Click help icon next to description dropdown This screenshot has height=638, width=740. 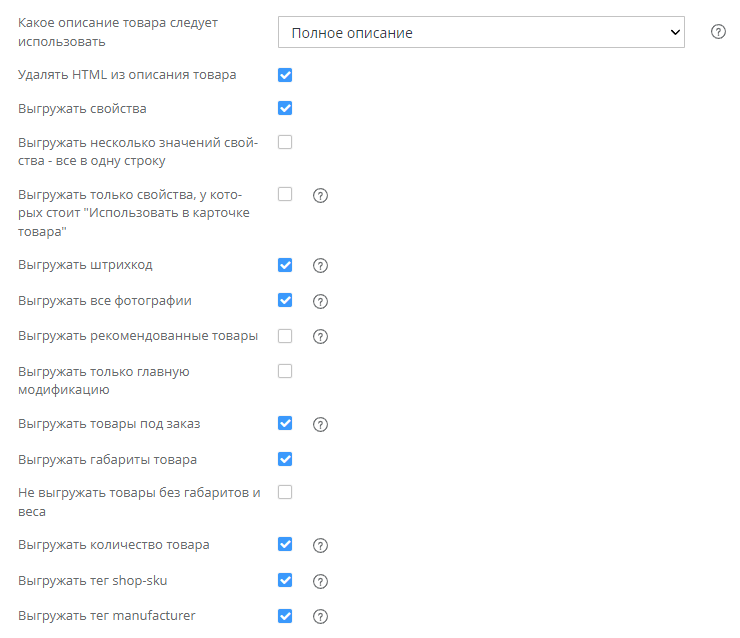pos(718,32)
